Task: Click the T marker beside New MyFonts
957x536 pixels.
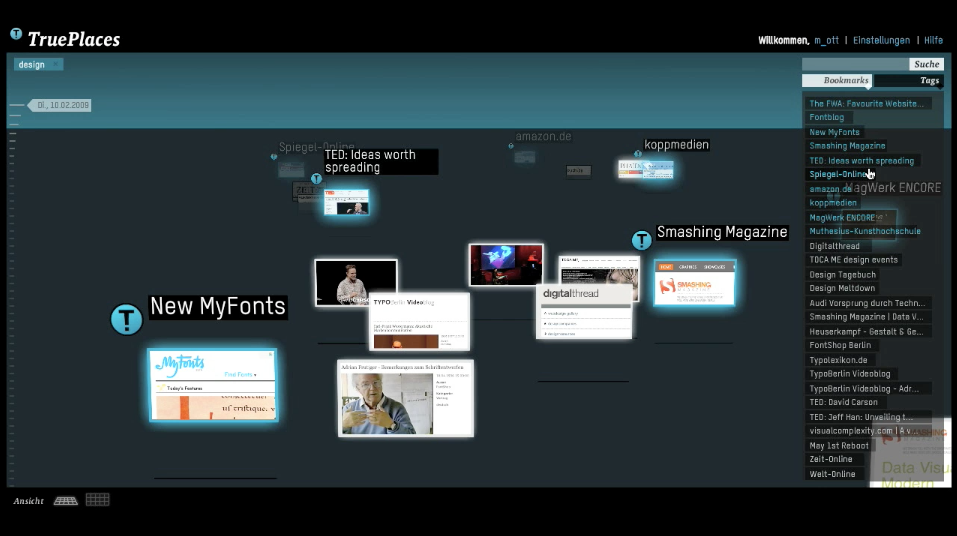Action: [126, 319]
